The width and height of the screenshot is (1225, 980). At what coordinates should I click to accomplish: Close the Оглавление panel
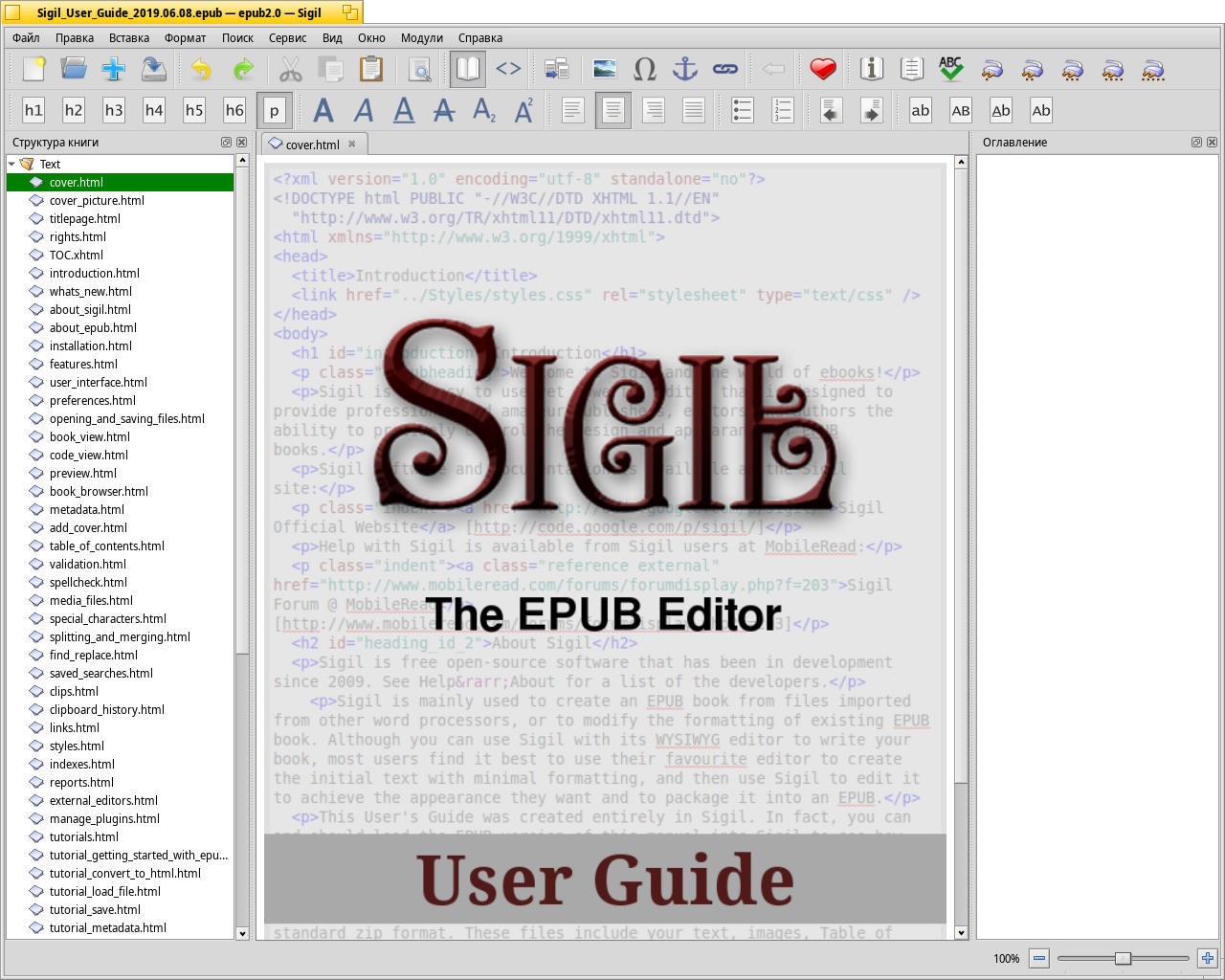tap(1212, 142)
